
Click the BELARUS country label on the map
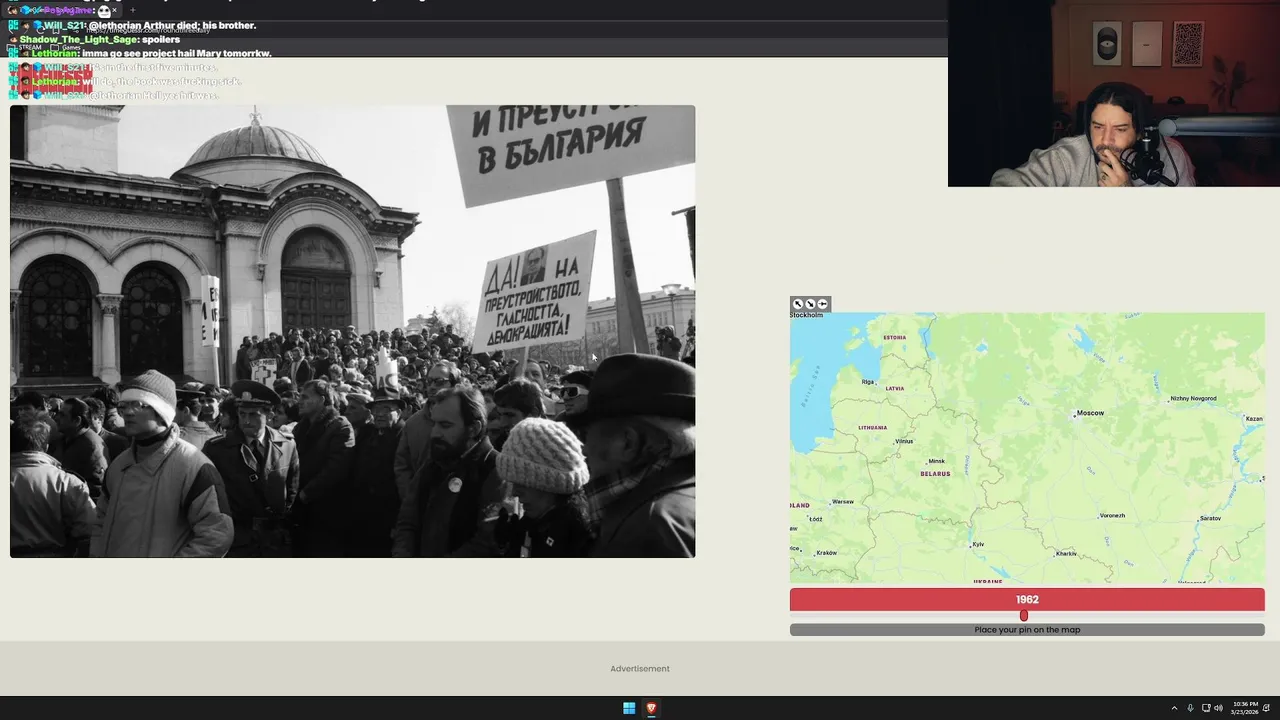pyautogui.click(x=936, y=473)
